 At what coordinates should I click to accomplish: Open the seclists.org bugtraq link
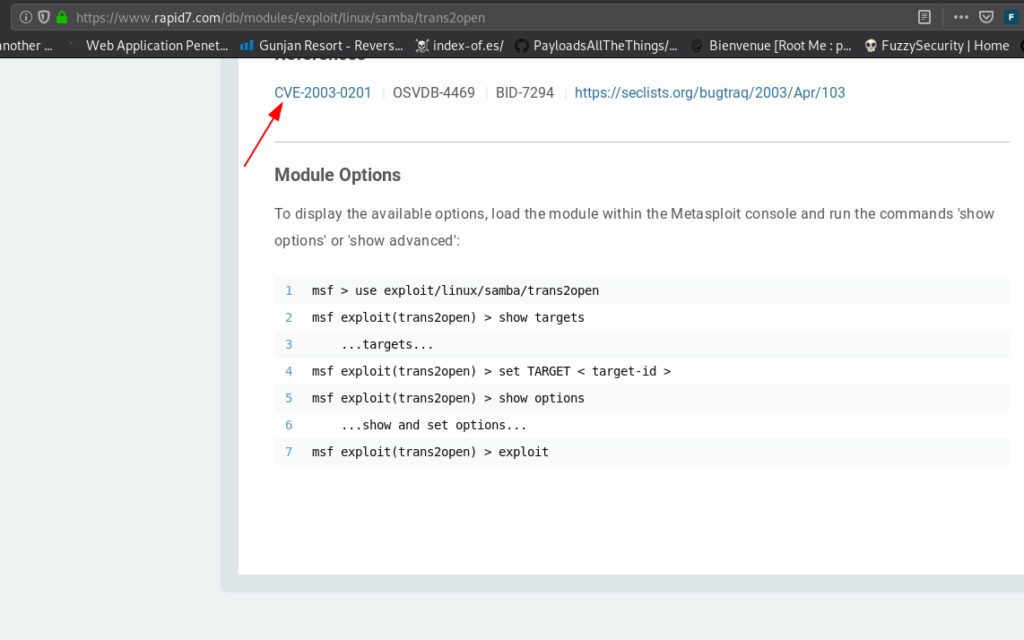pyautogui.click(x=709, y=93)
